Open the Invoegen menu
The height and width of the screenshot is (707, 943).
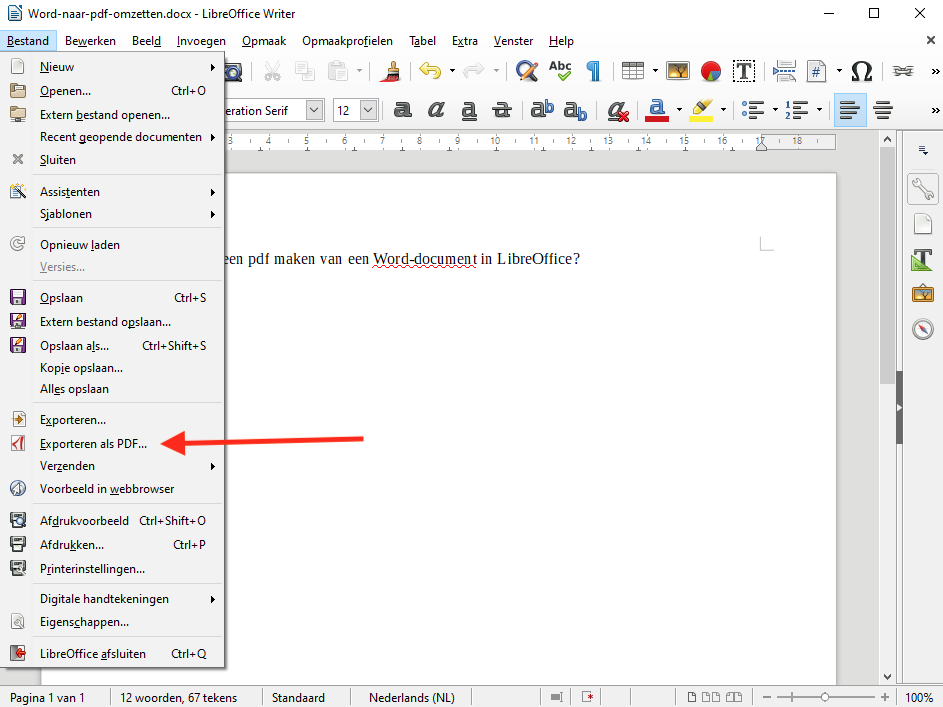[x=201, y=41]
